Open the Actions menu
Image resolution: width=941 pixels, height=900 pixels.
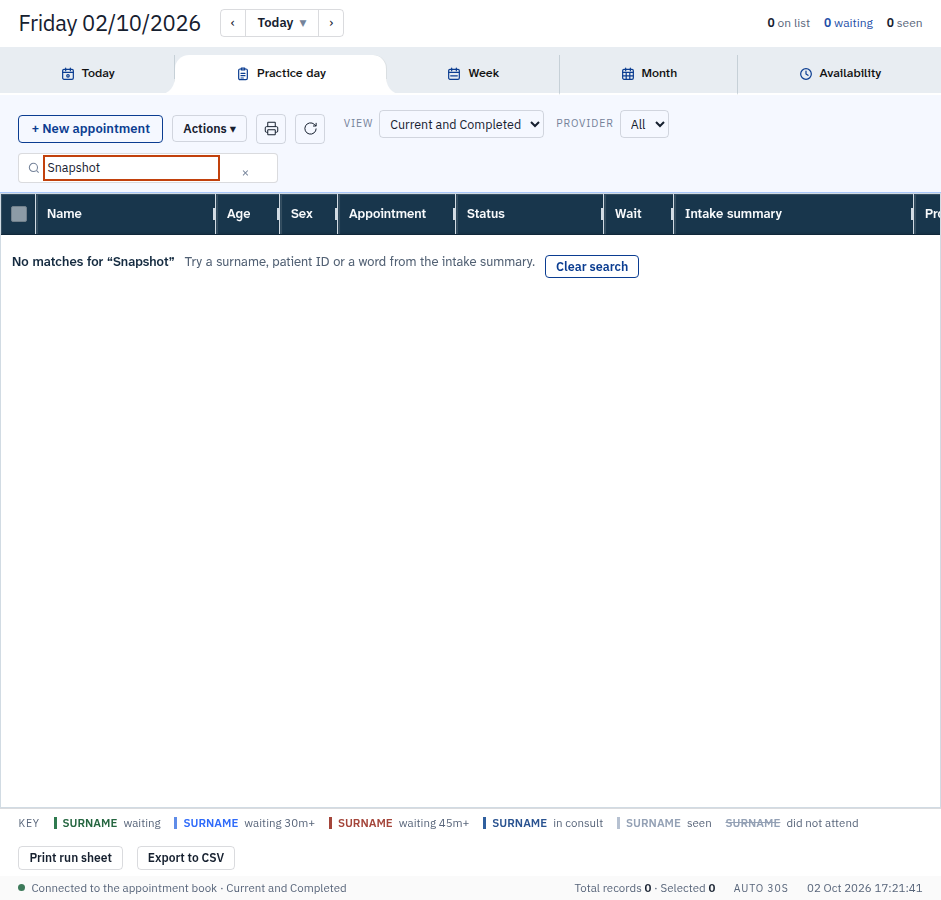[x=209, y=129]
